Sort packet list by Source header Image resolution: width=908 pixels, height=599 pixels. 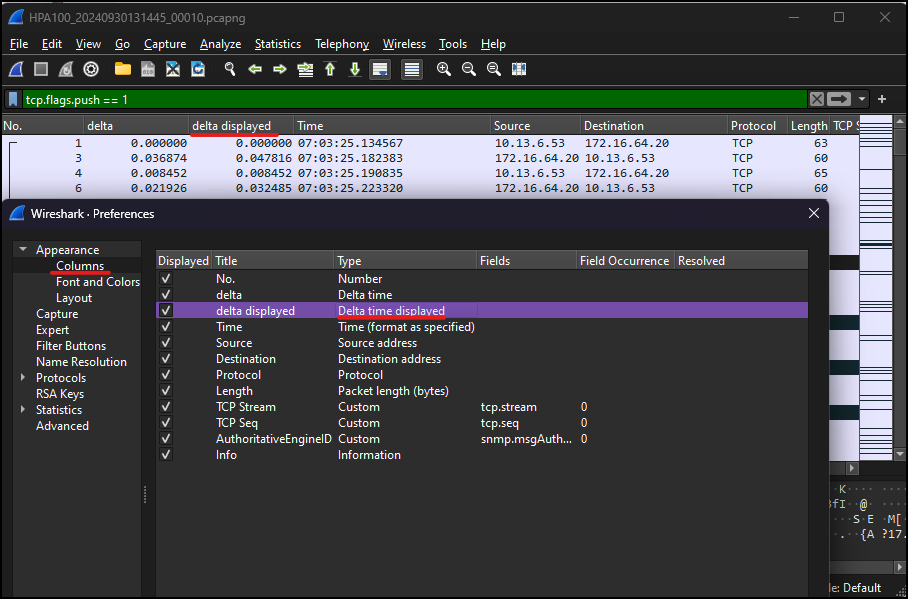point(535,126)
